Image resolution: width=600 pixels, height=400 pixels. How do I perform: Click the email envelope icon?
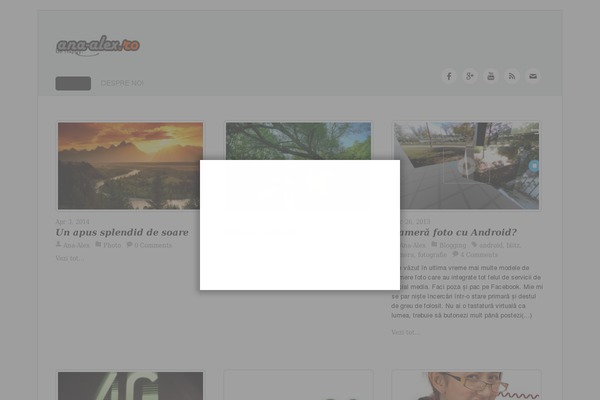tap(533, 76)
